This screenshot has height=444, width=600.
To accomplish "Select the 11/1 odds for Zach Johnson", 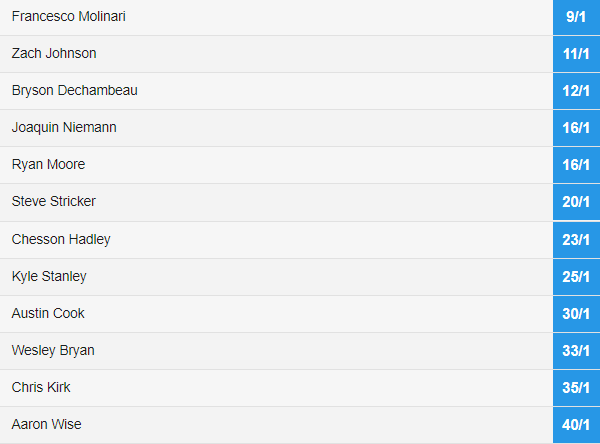I will (576, 54).
